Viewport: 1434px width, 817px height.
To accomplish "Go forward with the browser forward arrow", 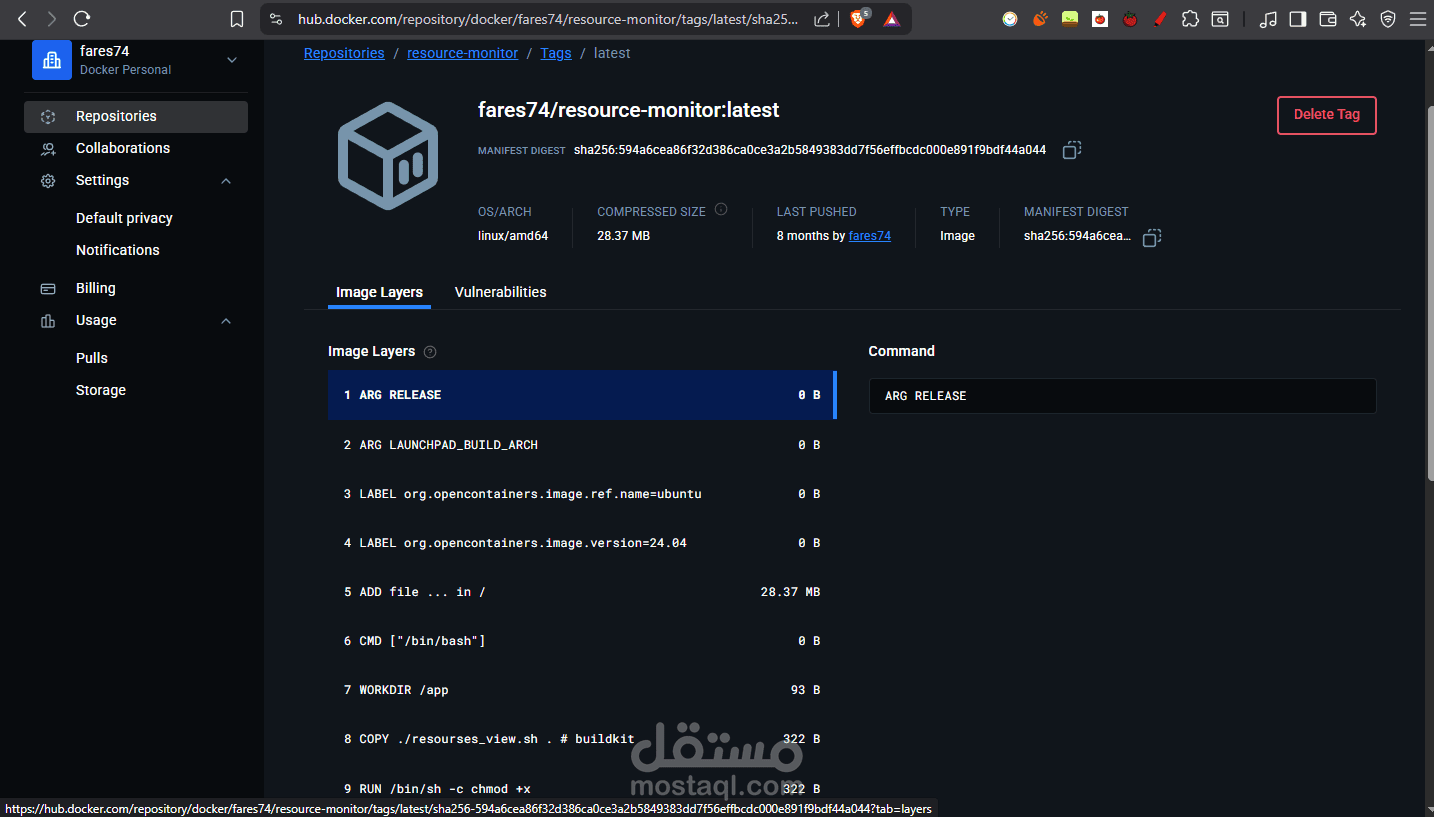I will pos(52,19).
